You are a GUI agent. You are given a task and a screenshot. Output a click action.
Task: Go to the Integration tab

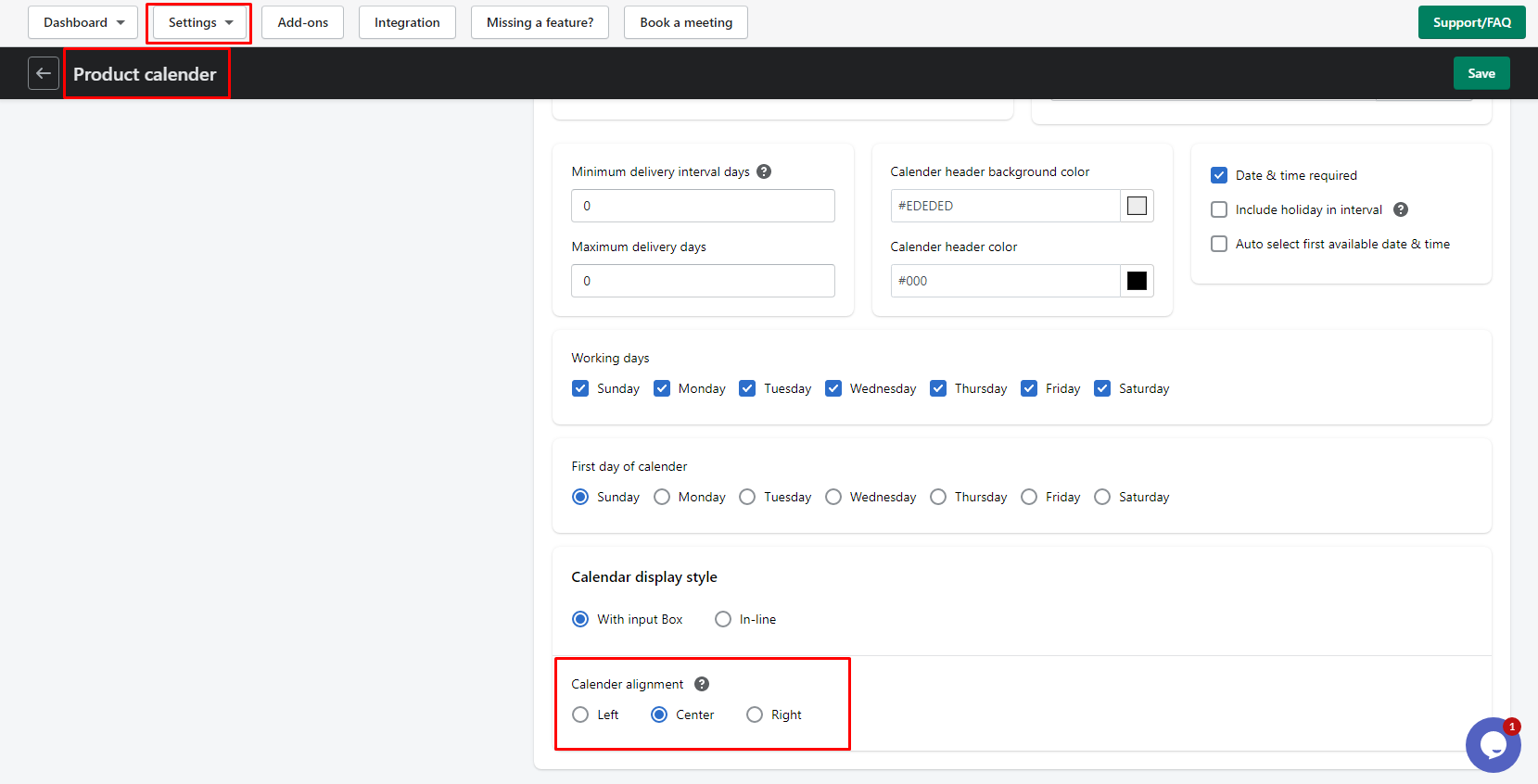[x=407, y=22]
